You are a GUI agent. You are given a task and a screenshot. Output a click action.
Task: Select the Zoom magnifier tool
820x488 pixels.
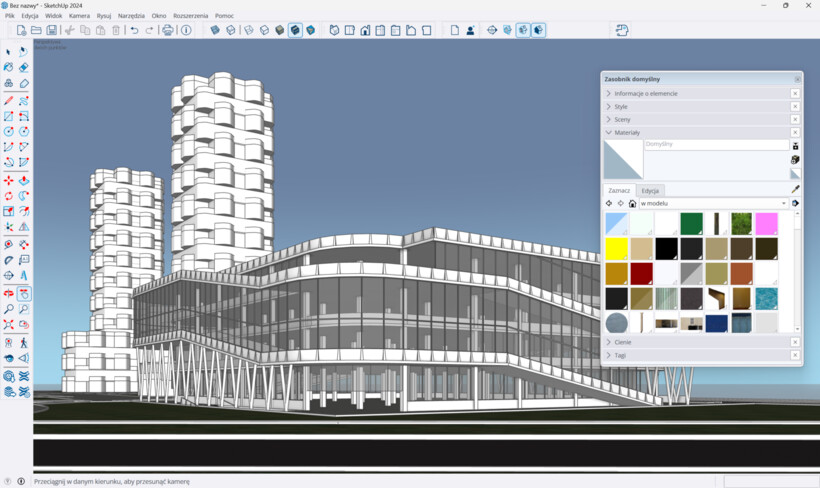tap(8, 309)
